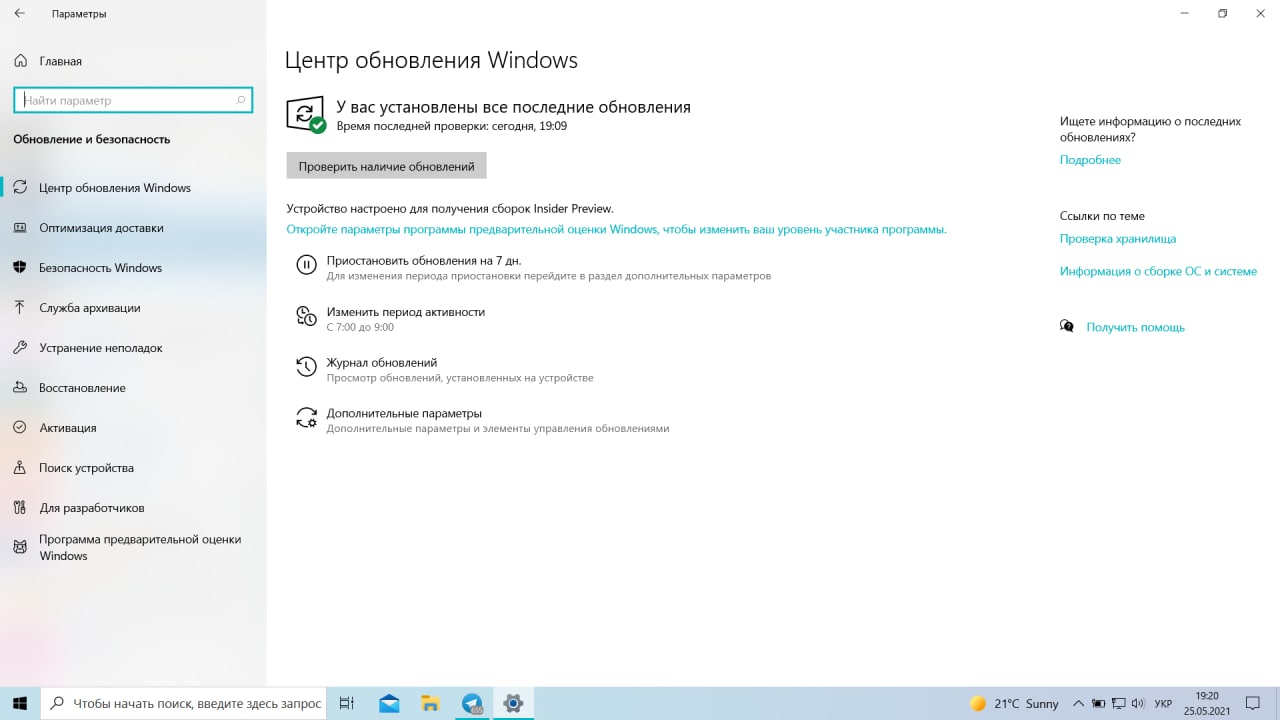Click the pause icon for Приостановить обновления
The height and width of the screenshot is (720, 1280).
click(x=306, y=265)
